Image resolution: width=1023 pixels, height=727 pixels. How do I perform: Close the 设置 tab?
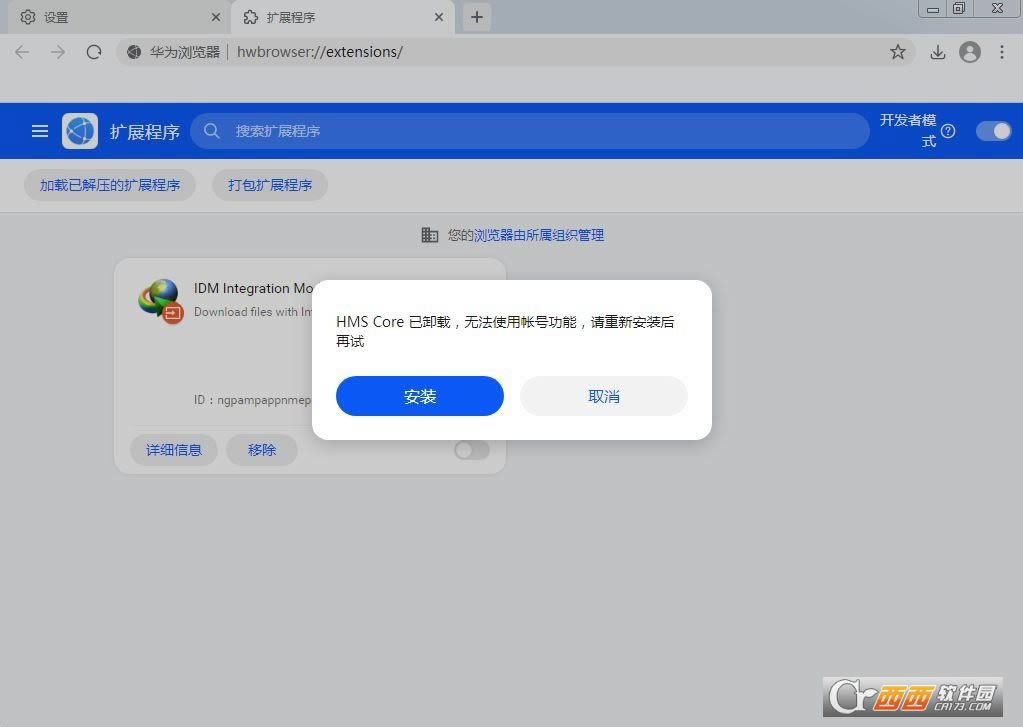(x=216, y=17)
